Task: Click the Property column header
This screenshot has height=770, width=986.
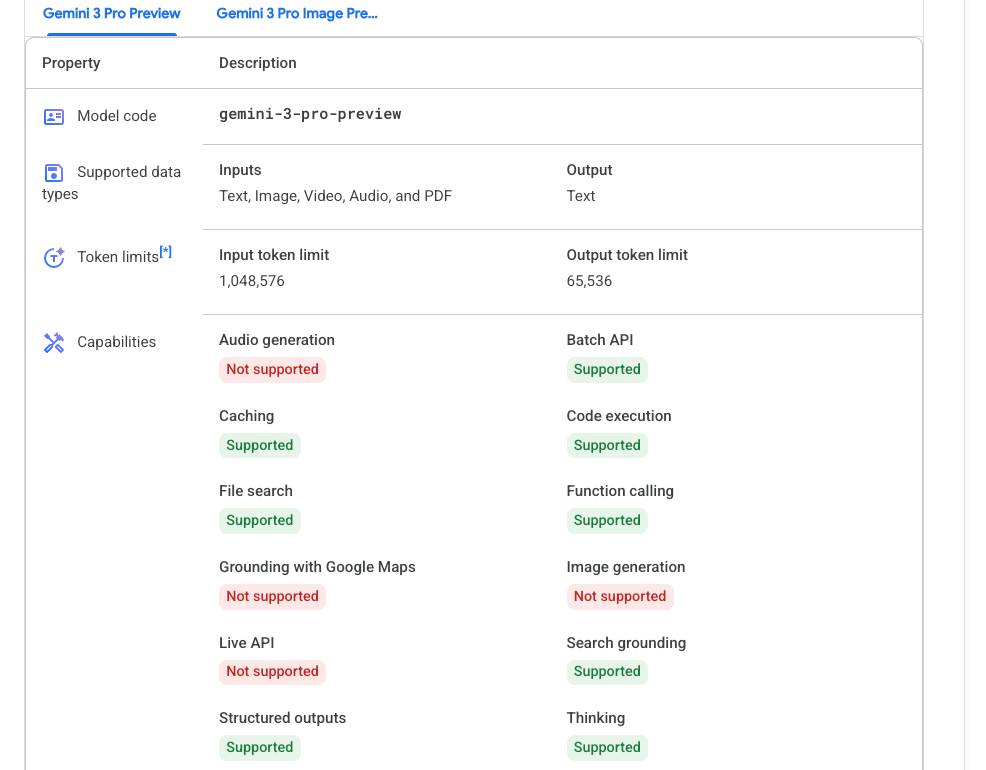Action: pyautogui.click(x=71, y=63)
